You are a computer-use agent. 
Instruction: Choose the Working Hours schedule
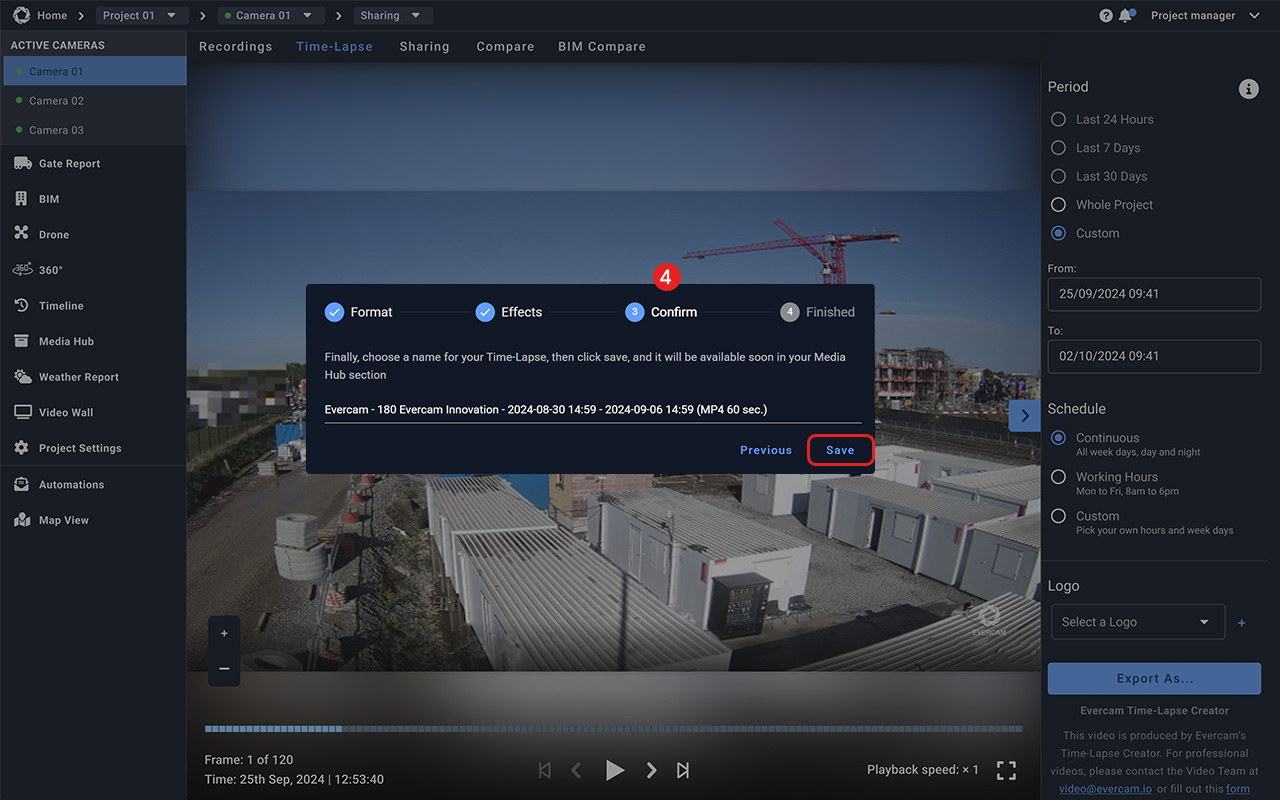click(1058, 477)
